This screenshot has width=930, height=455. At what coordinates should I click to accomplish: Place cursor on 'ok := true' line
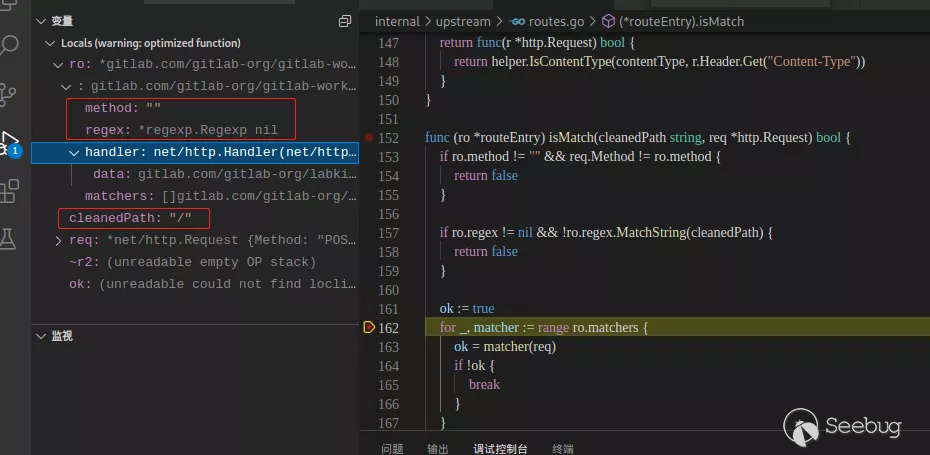467,308
